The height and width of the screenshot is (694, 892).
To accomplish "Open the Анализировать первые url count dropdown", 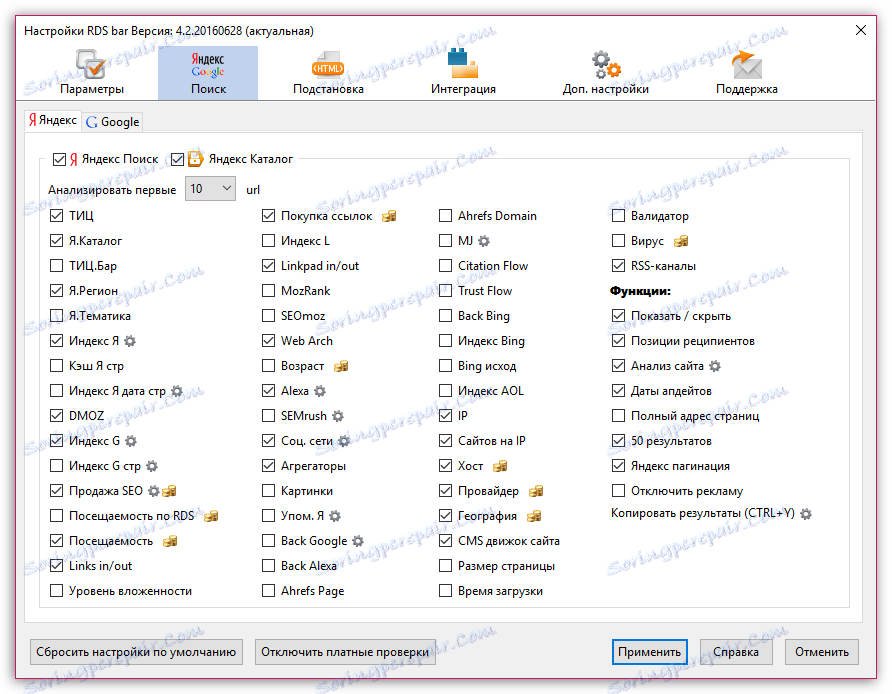I will [210, 189].
